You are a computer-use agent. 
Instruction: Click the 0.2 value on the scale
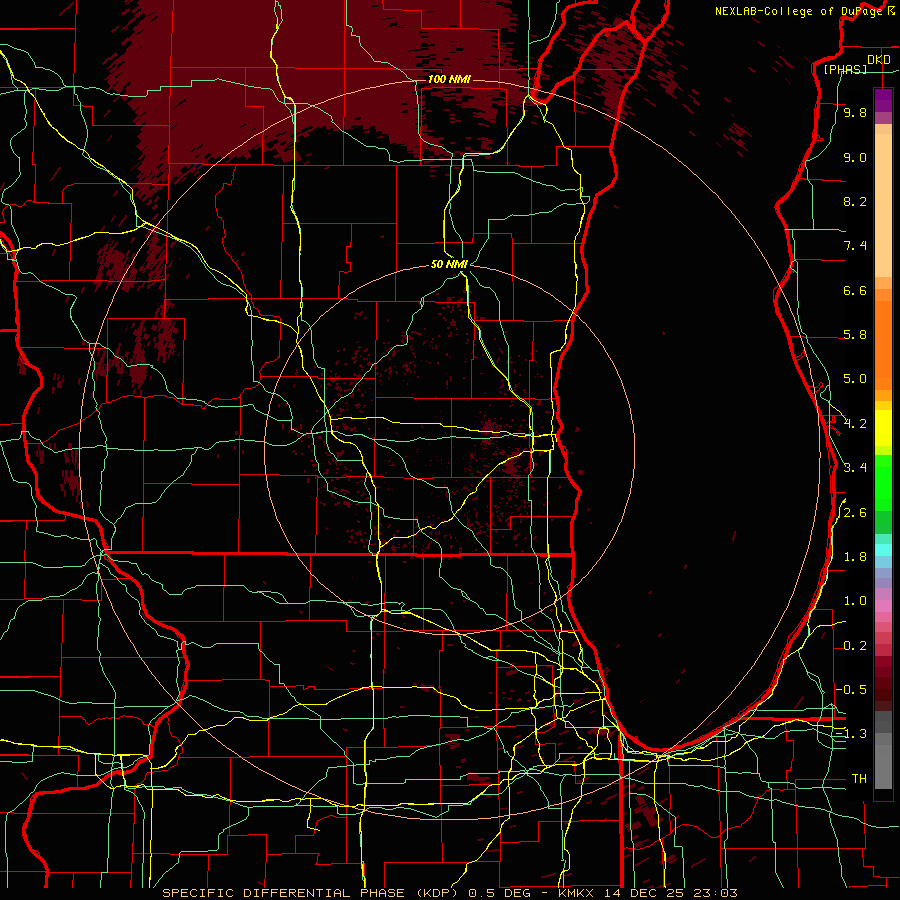(855, 646)
